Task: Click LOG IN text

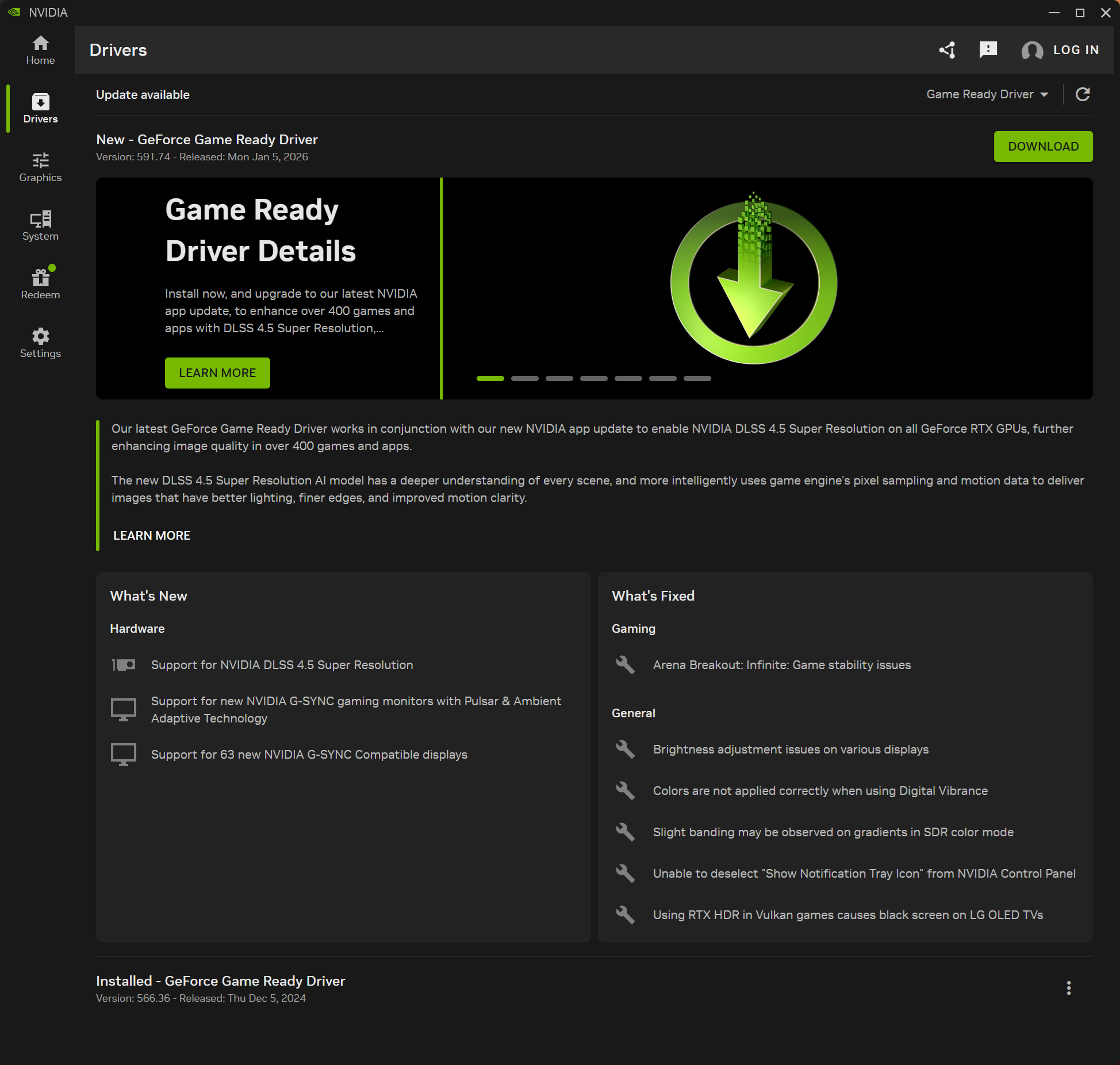Action: coord(1076,50)
